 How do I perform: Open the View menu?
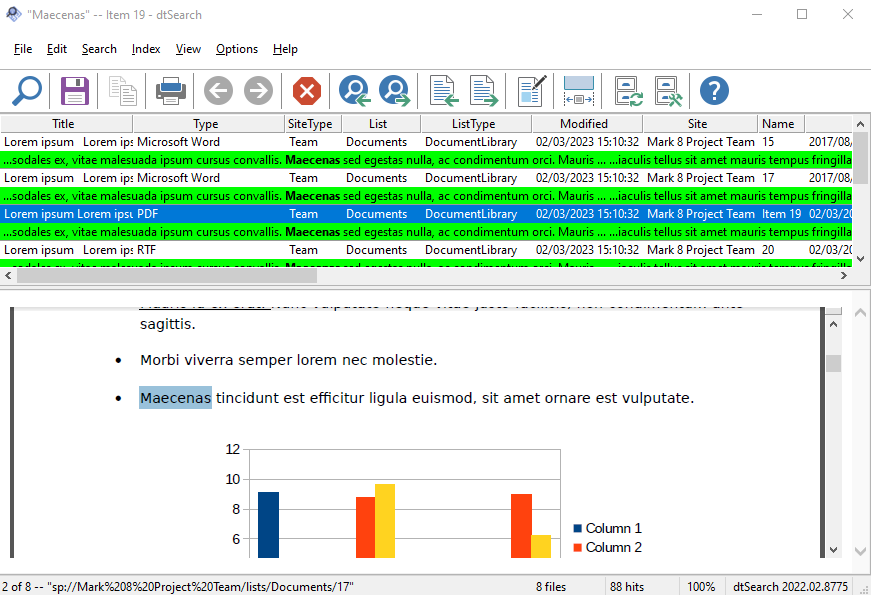188,49
